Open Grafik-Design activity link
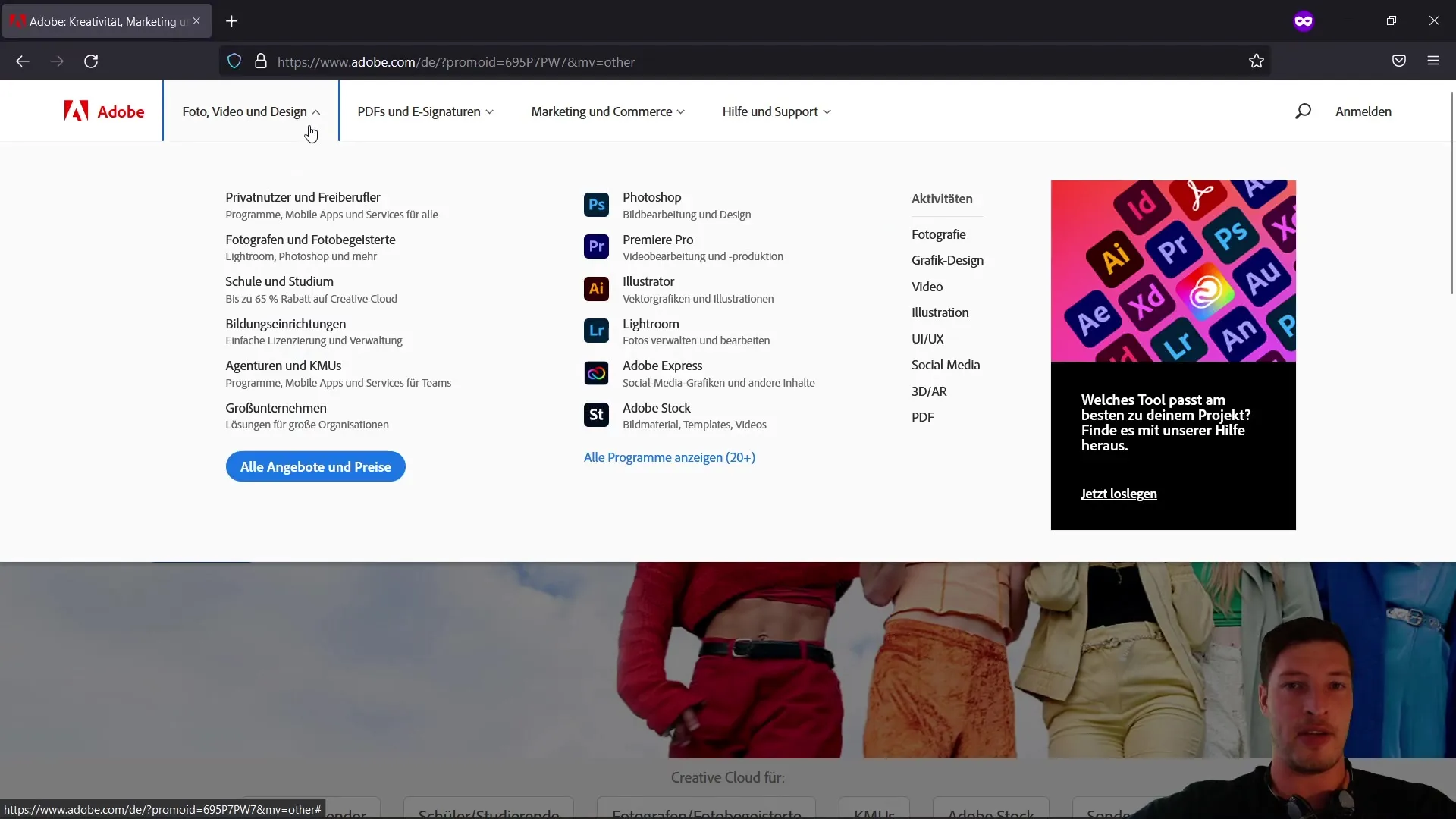 coord(947,260)
